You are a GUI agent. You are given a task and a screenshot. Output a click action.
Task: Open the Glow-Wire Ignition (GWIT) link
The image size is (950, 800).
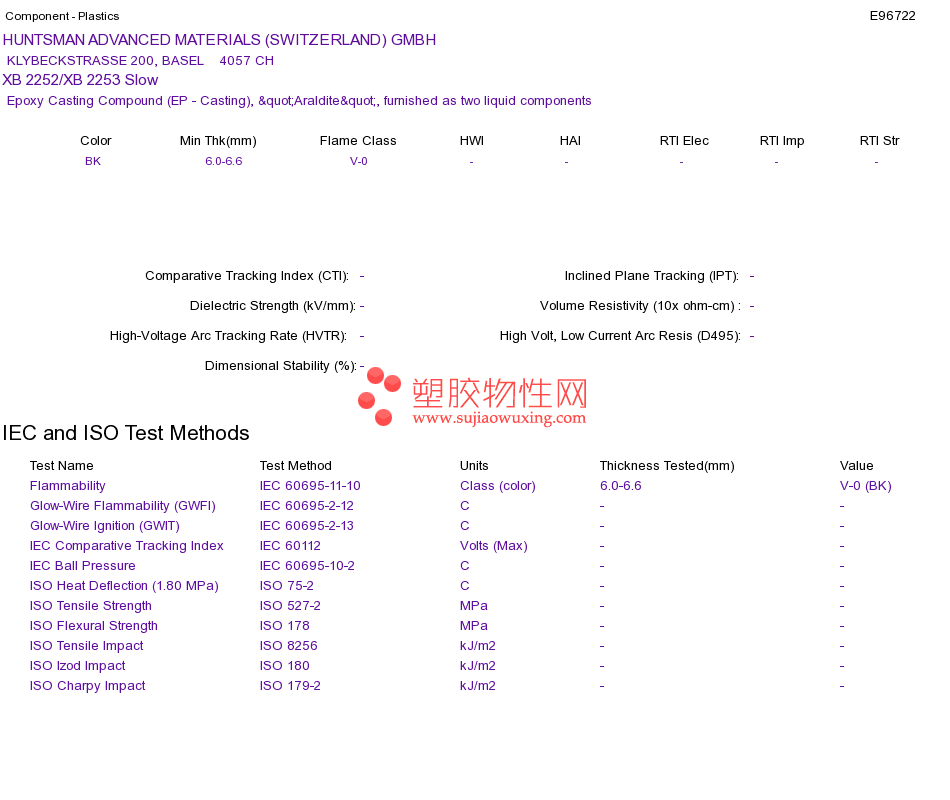pyautogui.click(x=105, y=525)
